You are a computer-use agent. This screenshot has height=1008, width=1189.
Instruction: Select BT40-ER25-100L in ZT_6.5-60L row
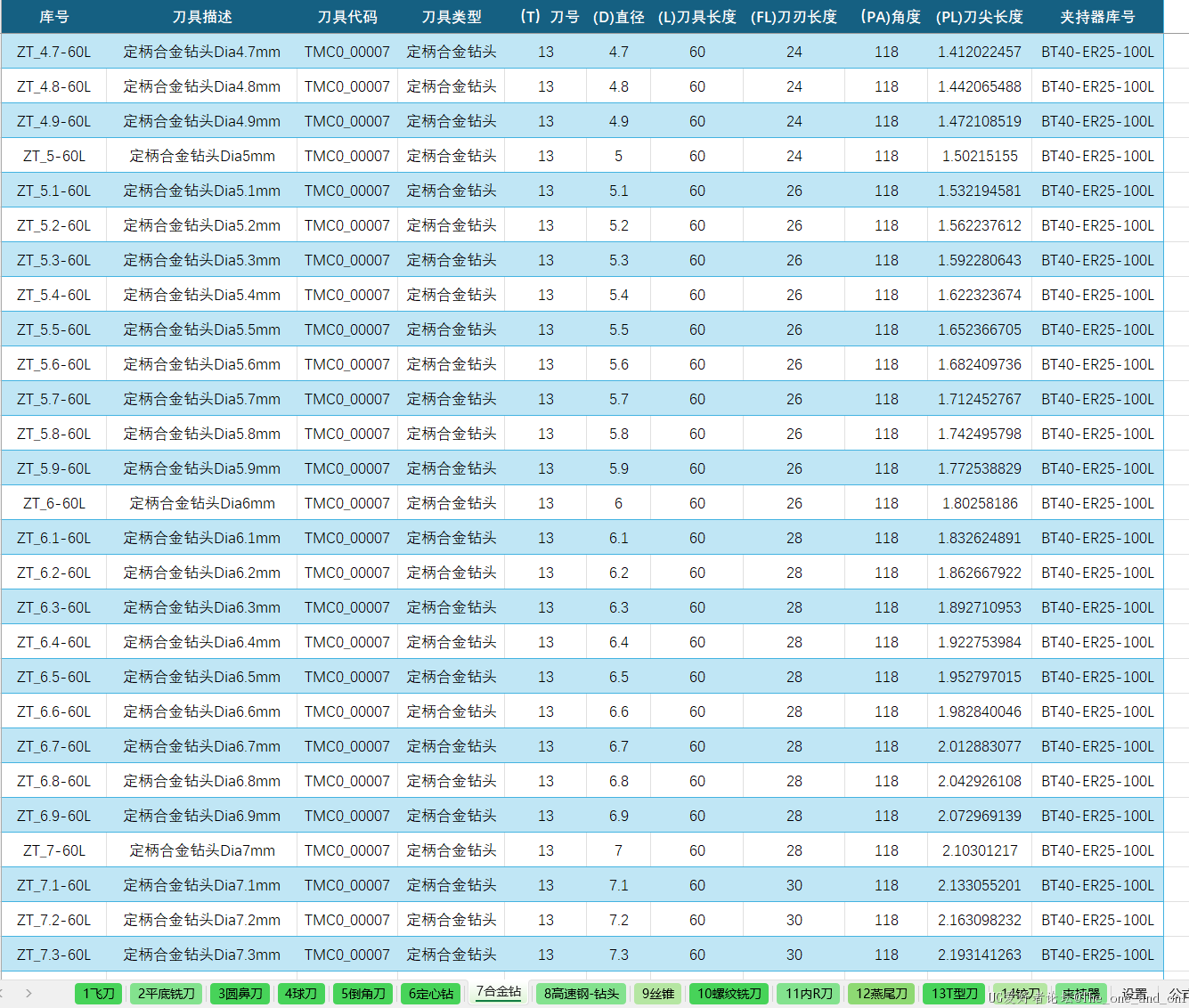[x=1098, y=677]
